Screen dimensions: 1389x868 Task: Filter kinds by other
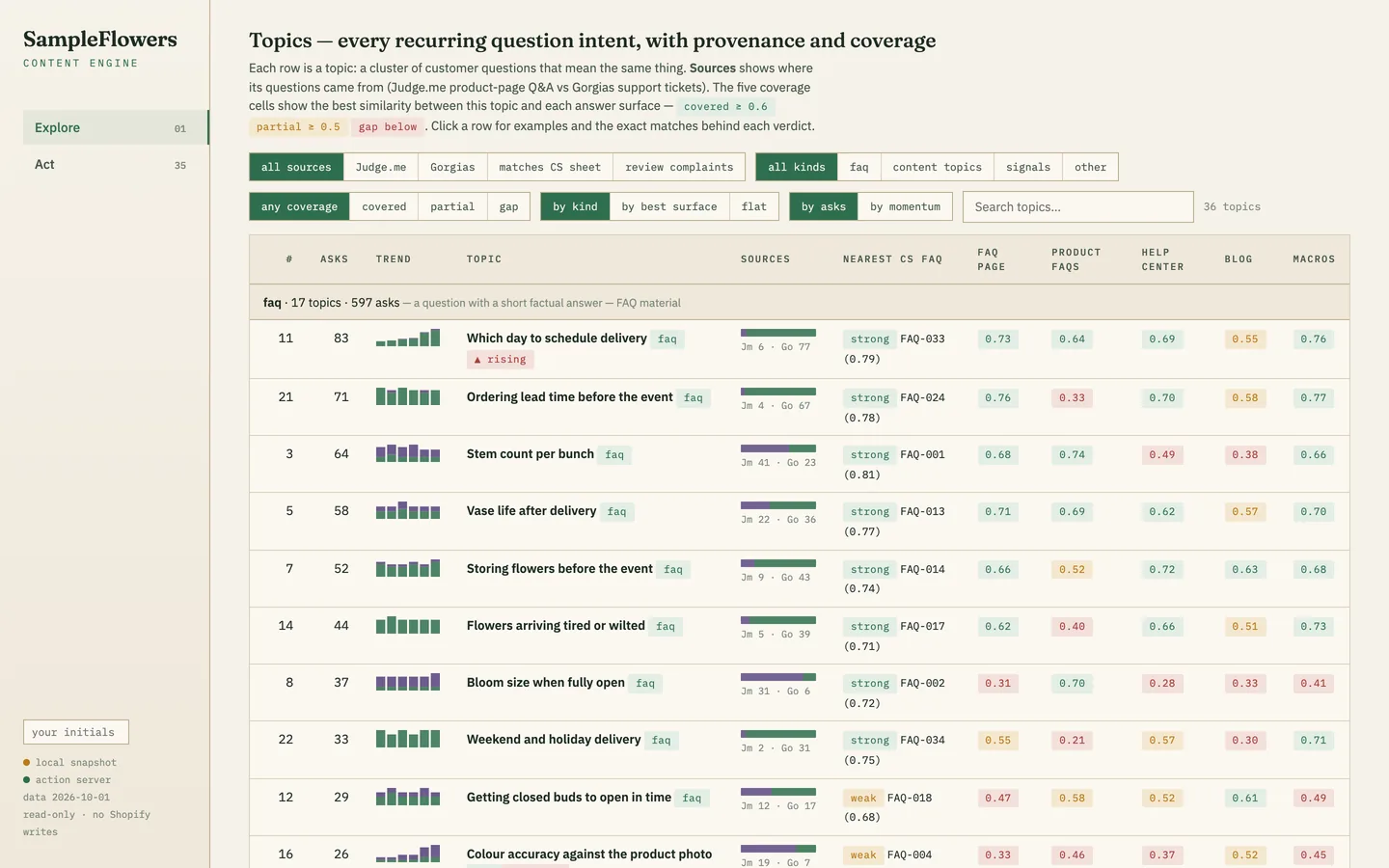1091,167
